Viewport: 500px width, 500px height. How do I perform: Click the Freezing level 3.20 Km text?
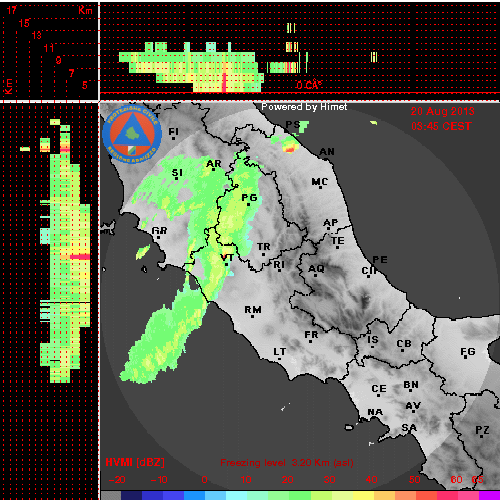[287, 463]
